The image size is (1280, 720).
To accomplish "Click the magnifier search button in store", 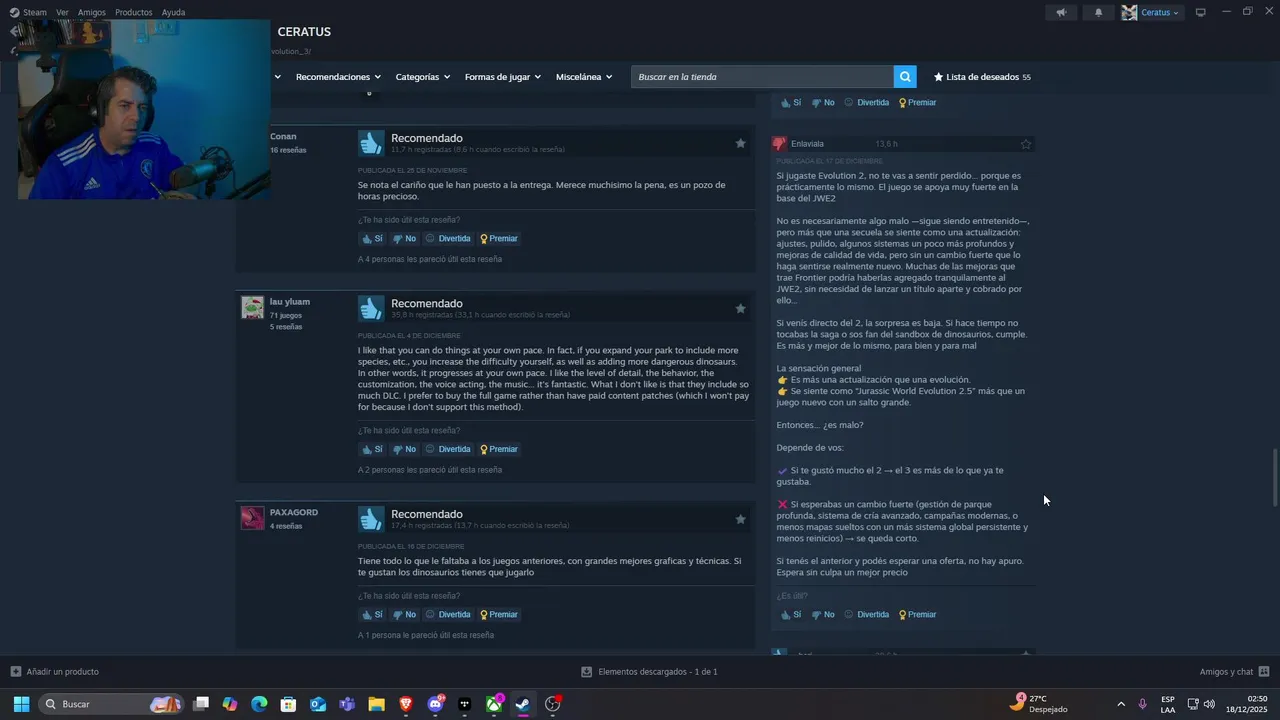I will [905, 77].
